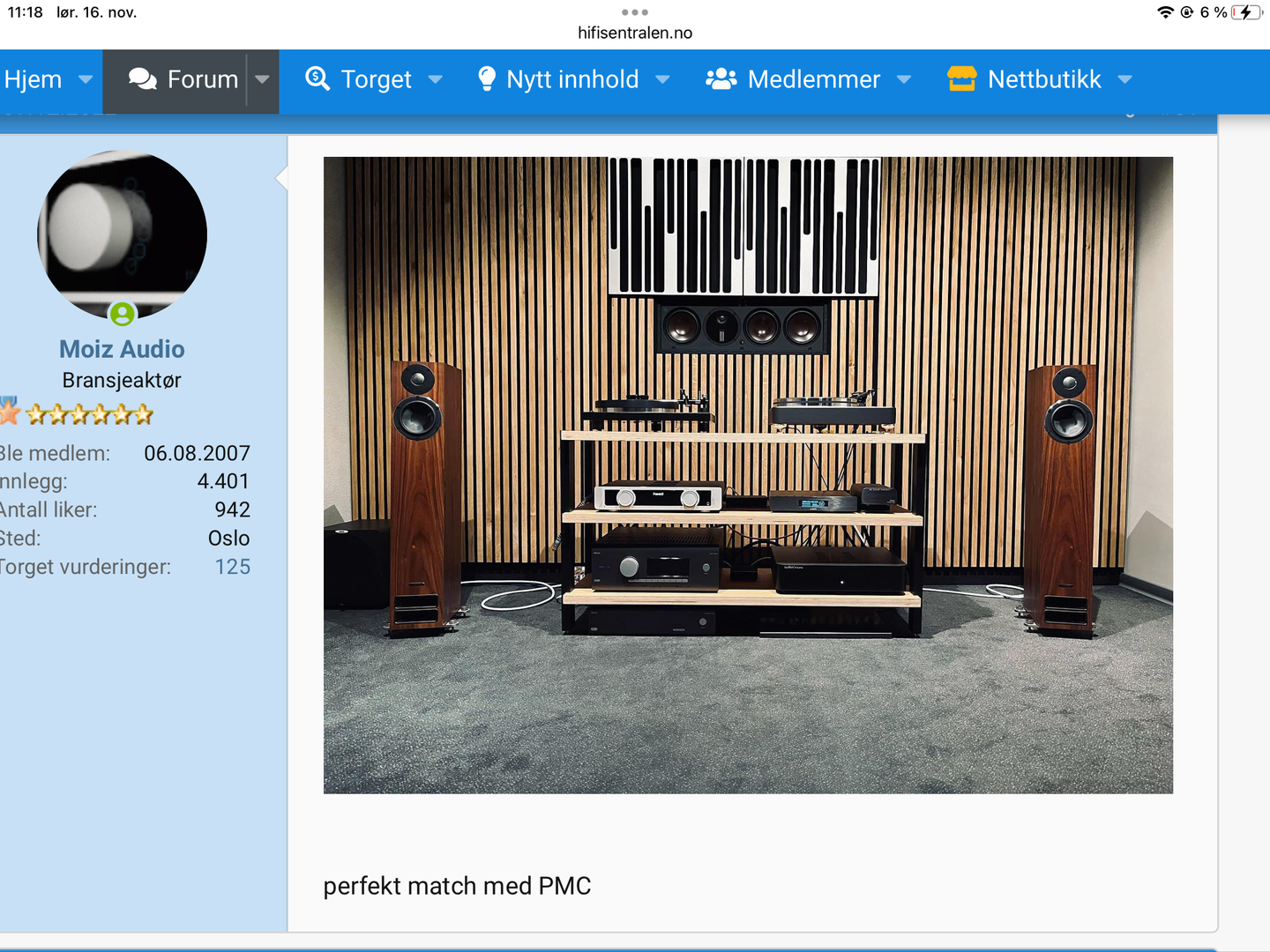This screenshot has width=1270, height=952.
Task: Expand the Hjem dropdown arrow
Action: click(86, 79)
